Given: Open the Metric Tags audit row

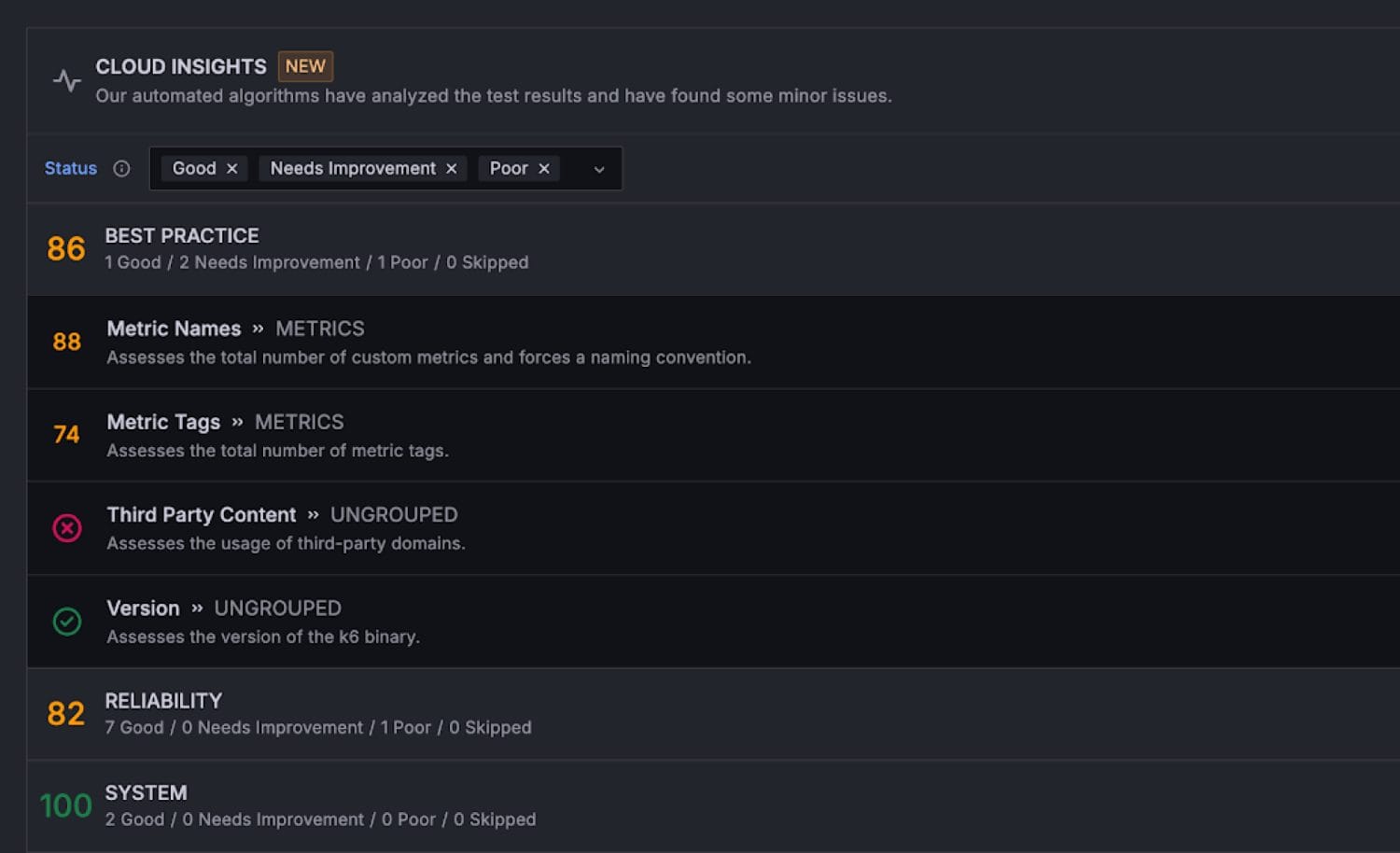Looking at the screenshot, I should (x=713, y=435).
